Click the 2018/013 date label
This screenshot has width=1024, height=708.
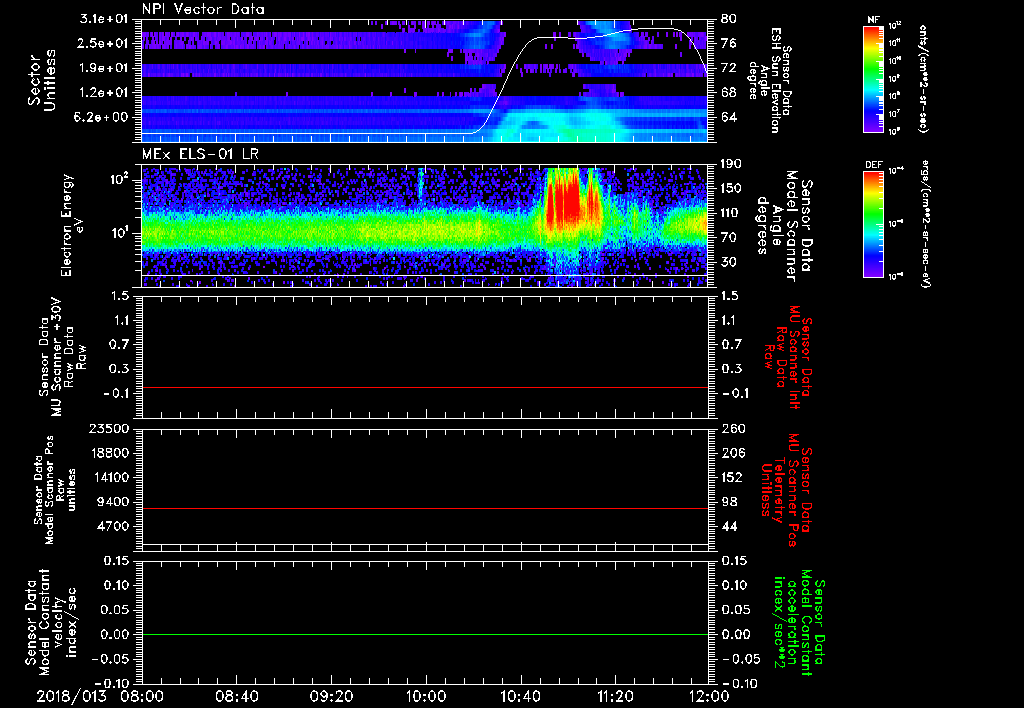point(71,696)
